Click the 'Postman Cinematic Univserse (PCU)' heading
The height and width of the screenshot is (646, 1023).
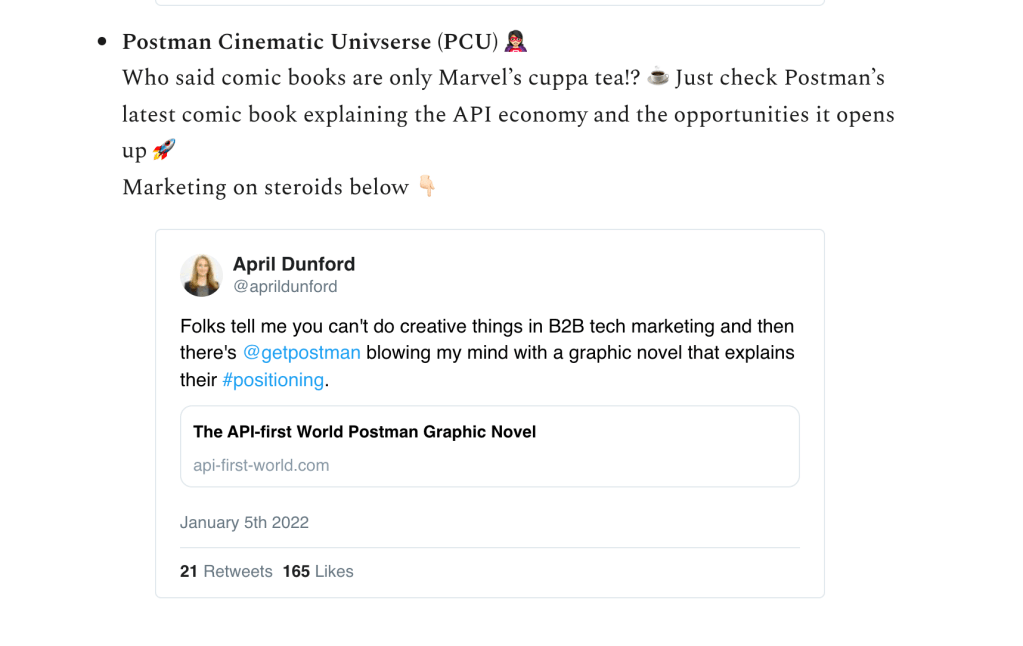point(310,42)
